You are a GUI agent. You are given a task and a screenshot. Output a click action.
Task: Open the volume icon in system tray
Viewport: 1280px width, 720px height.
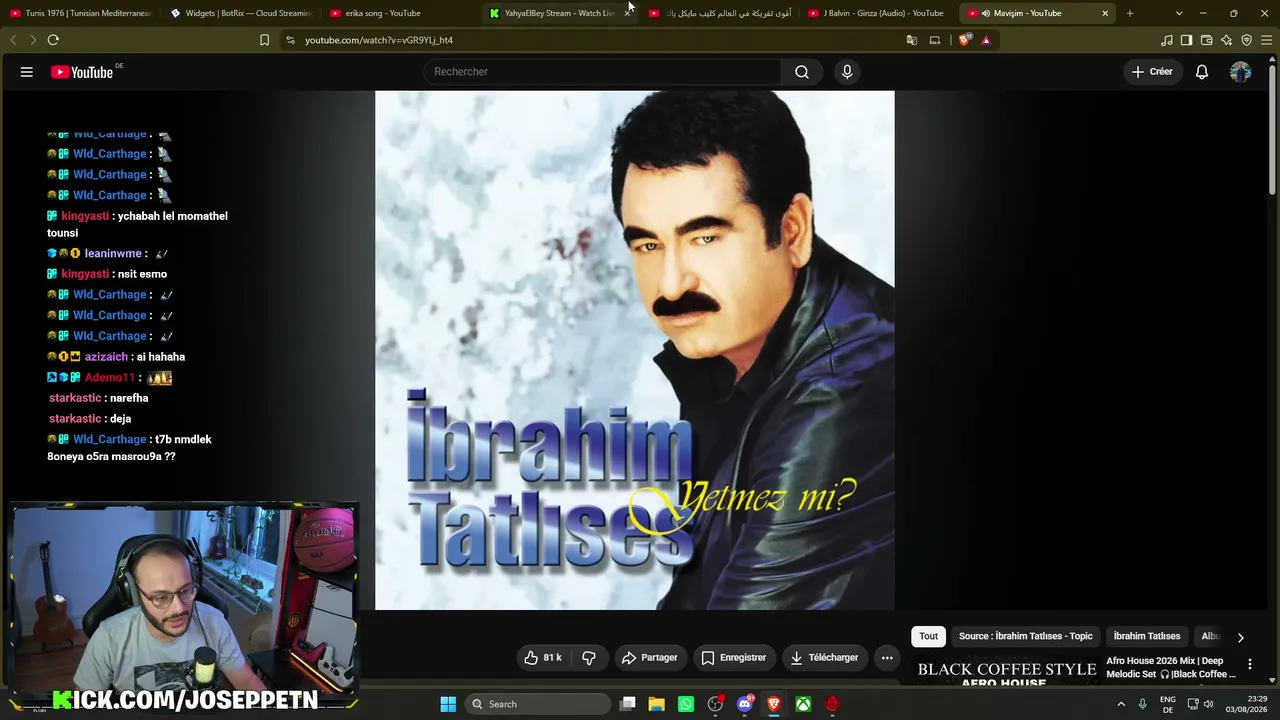point(1209,704)
